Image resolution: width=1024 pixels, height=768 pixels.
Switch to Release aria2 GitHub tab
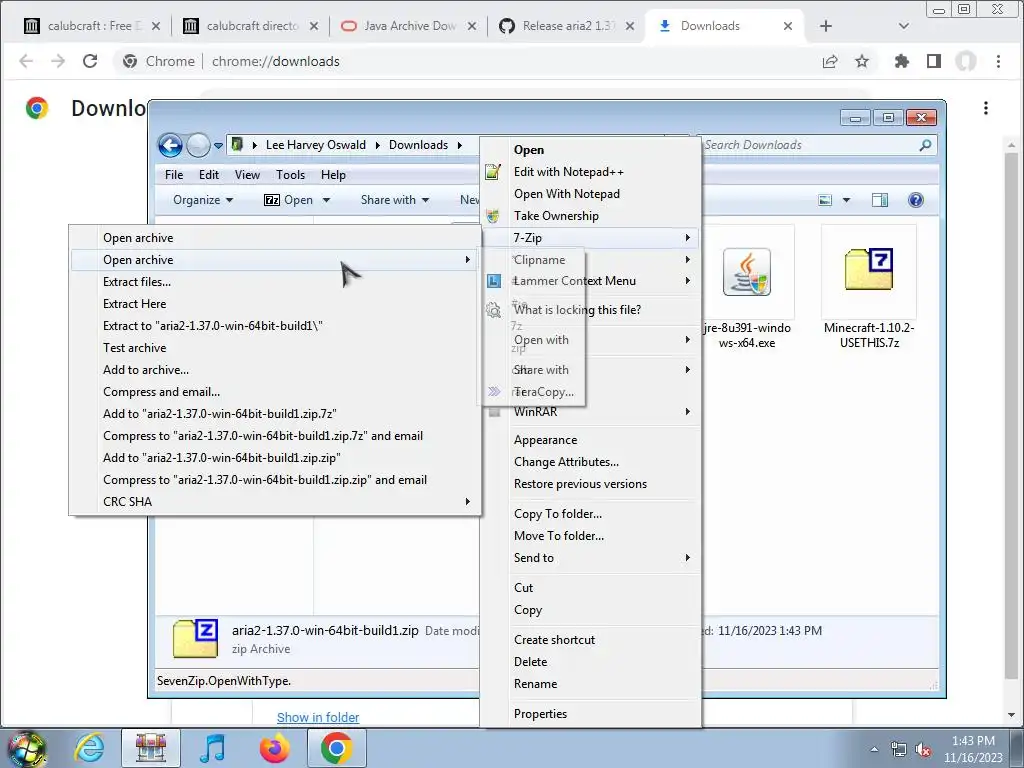pyautogui.click(x=567, y=26)
